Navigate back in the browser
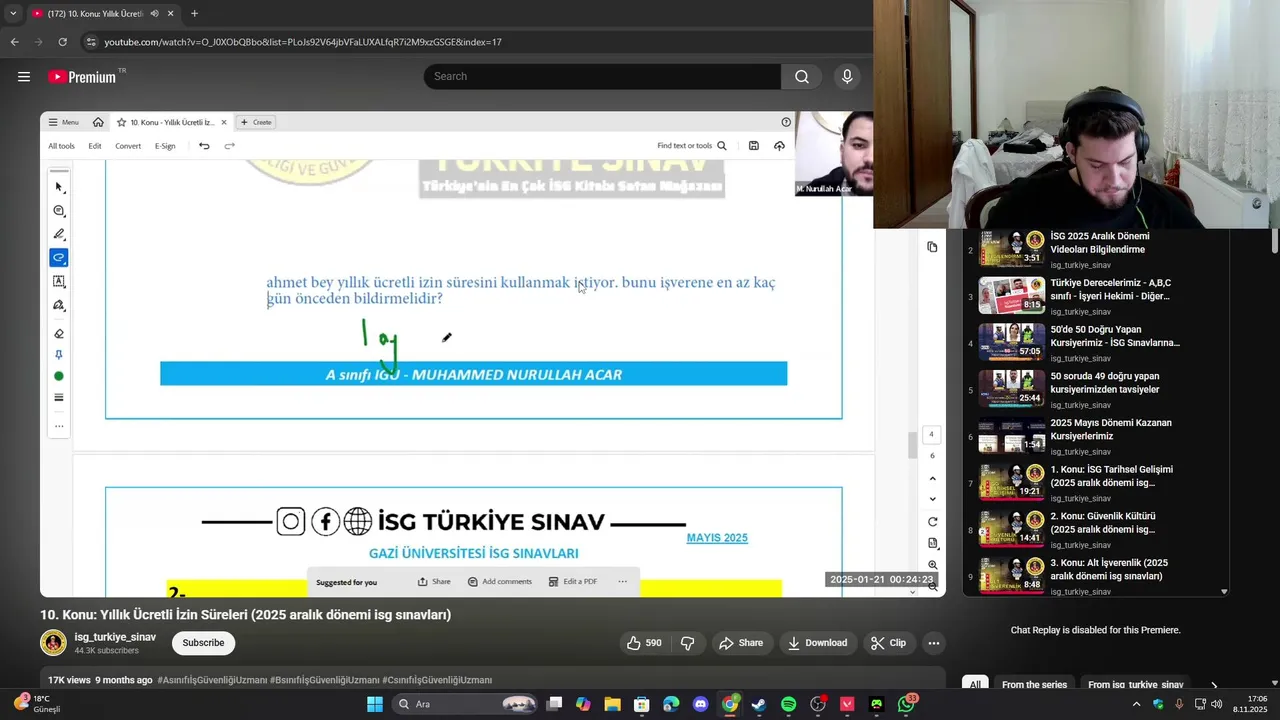The height and width of the screenshot is (720, 1280). pyautogui.click(x=14, y=42)
